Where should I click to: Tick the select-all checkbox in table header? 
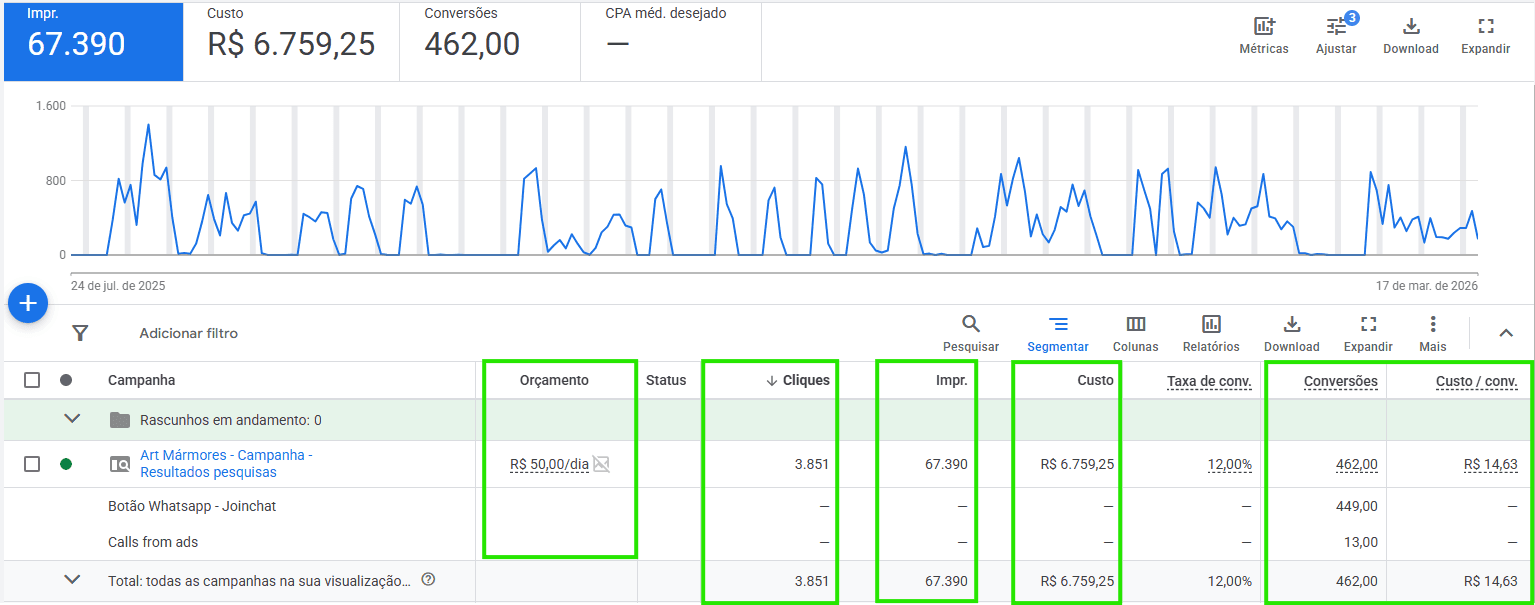[x=32, y=380]
